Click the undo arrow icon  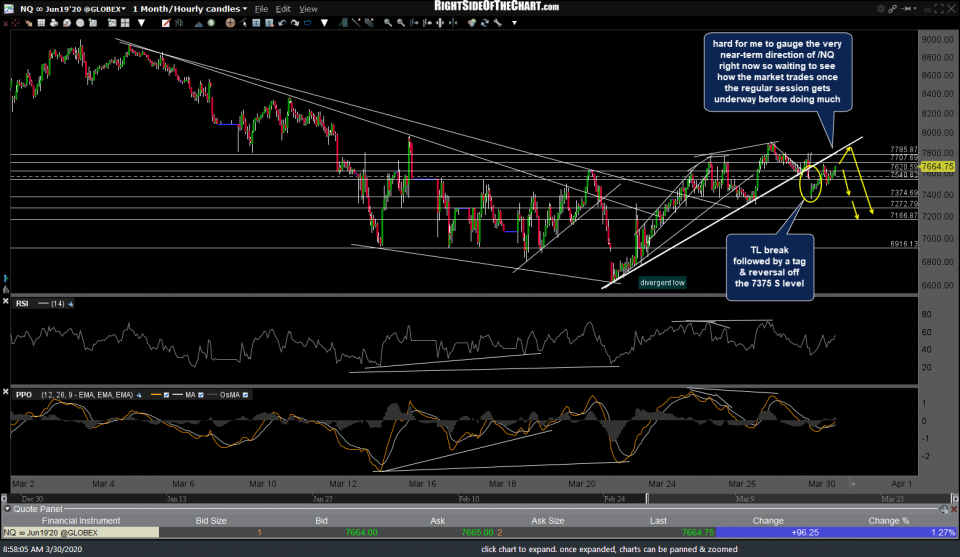282,23
